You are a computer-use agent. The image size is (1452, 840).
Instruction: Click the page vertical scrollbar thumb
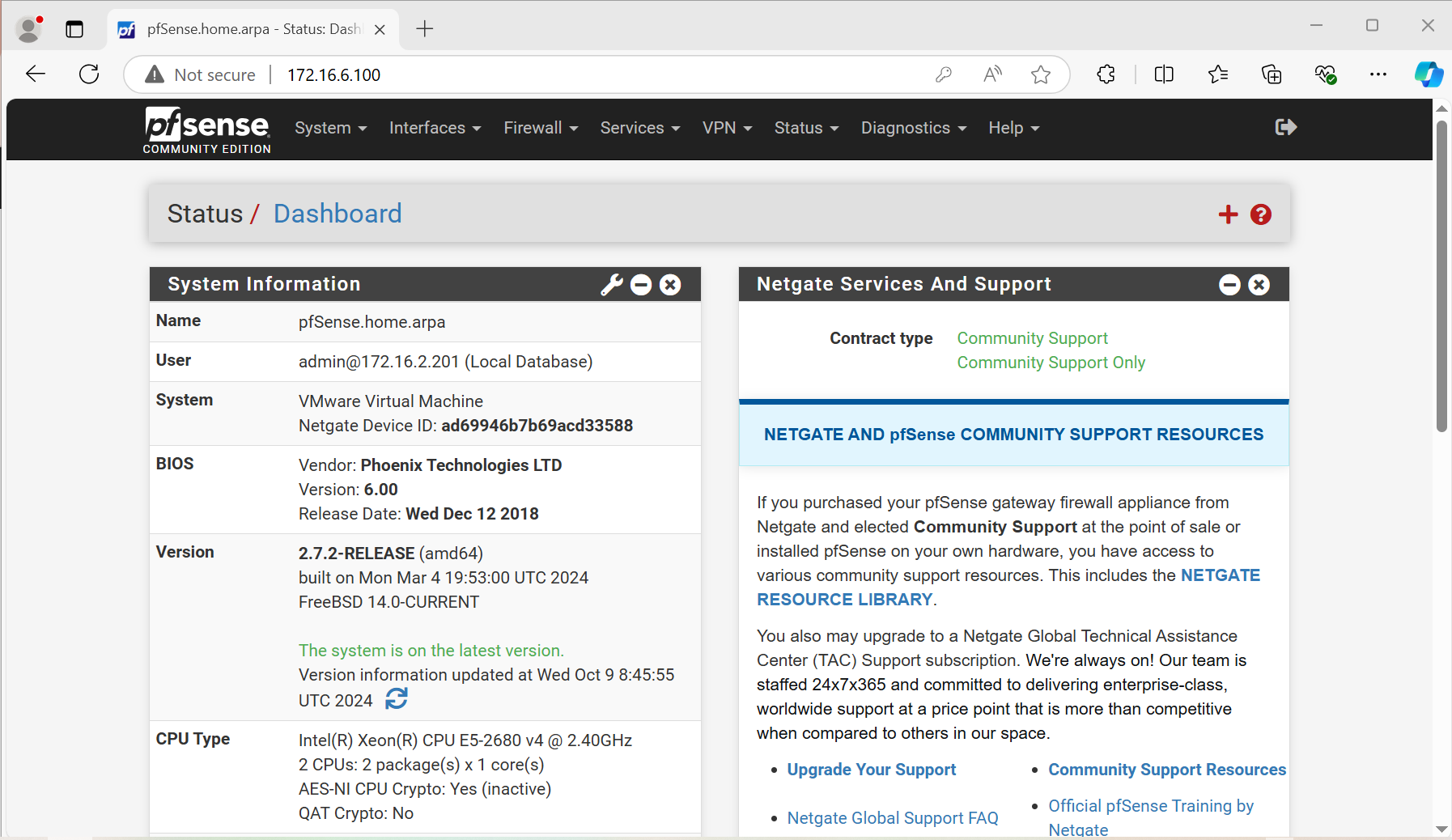pyautogui.click(x=1441, y=275)
